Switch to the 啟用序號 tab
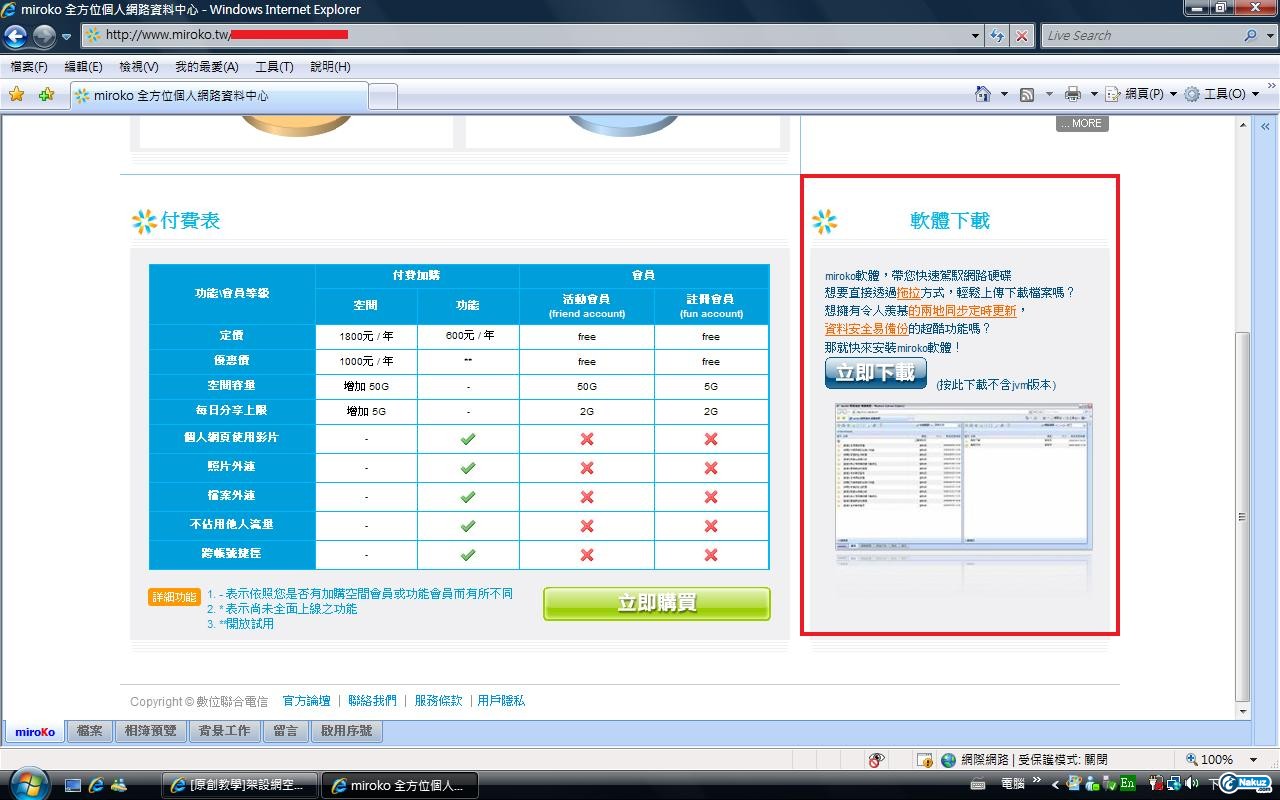 click(x=347, y=732)
